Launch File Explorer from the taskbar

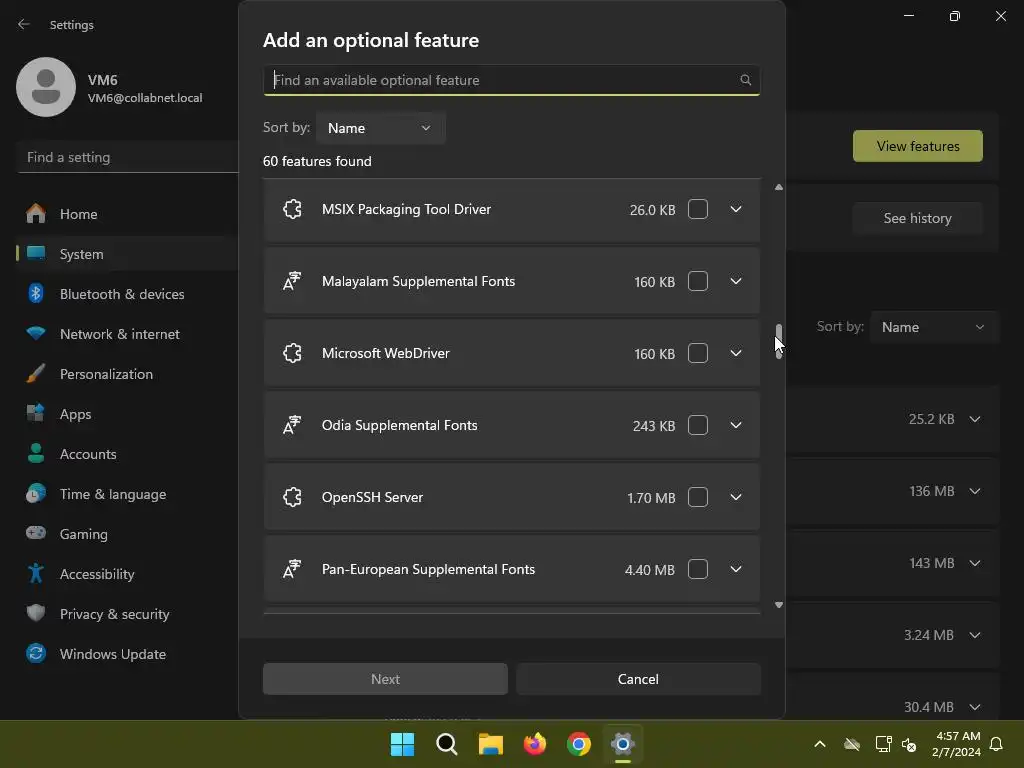pos(490,744)
